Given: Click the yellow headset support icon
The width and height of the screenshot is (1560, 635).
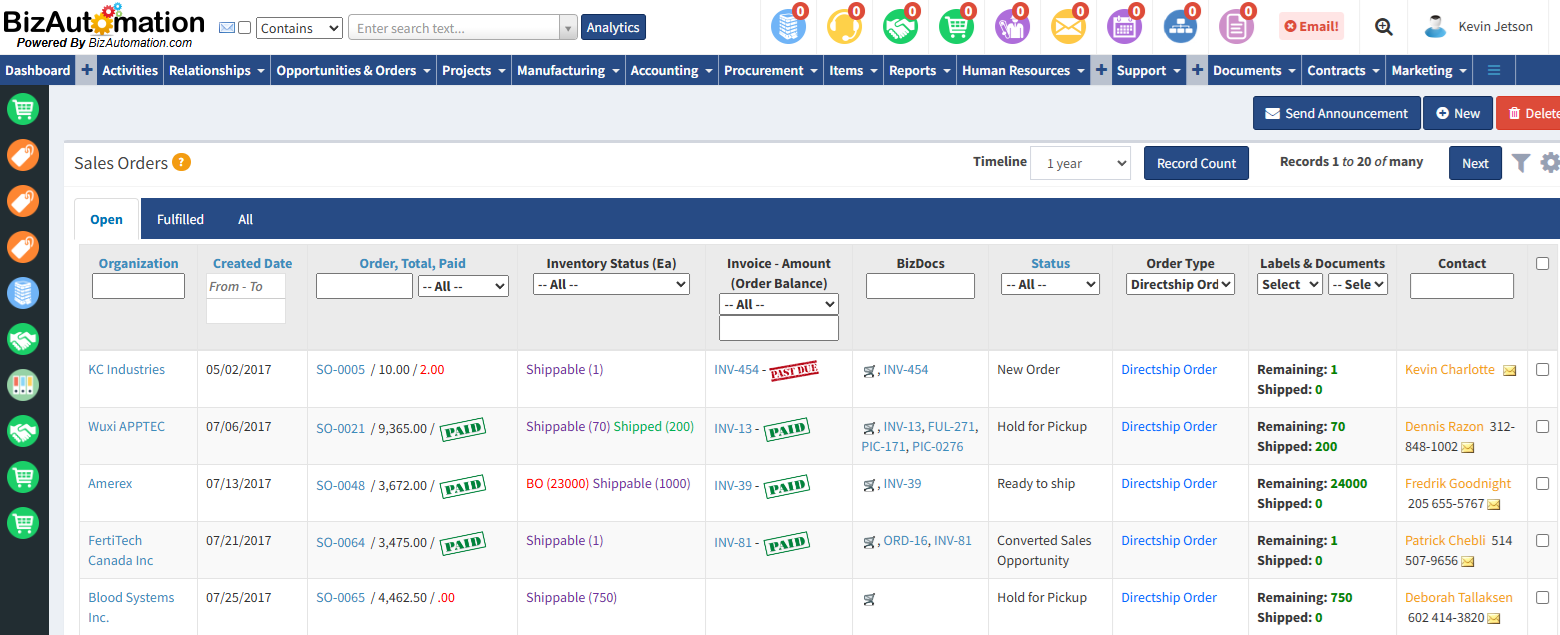Looking at the screenshot, I should (844, 27).
